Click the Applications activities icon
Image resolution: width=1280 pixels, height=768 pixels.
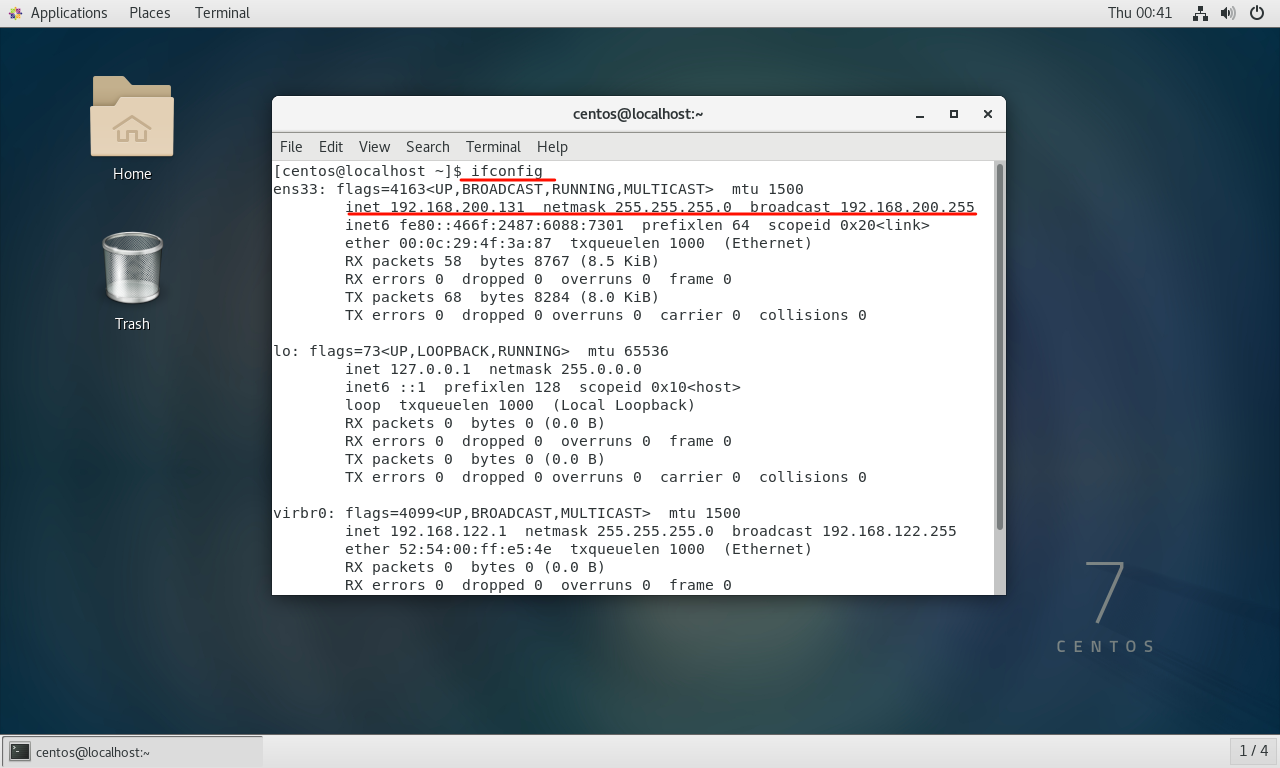tap(15, 13)
